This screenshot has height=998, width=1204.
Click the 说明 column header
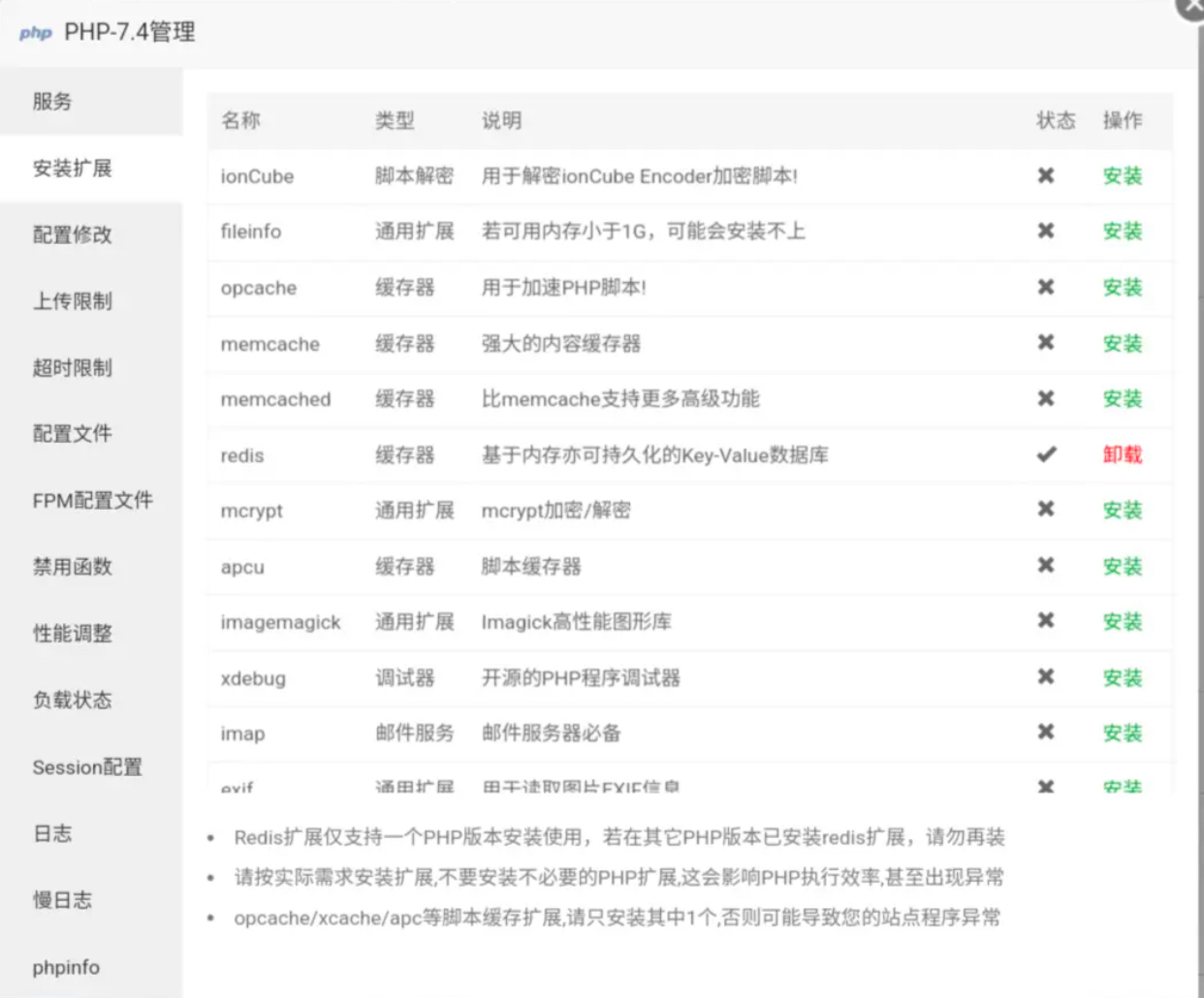click(x=501, y=120)
